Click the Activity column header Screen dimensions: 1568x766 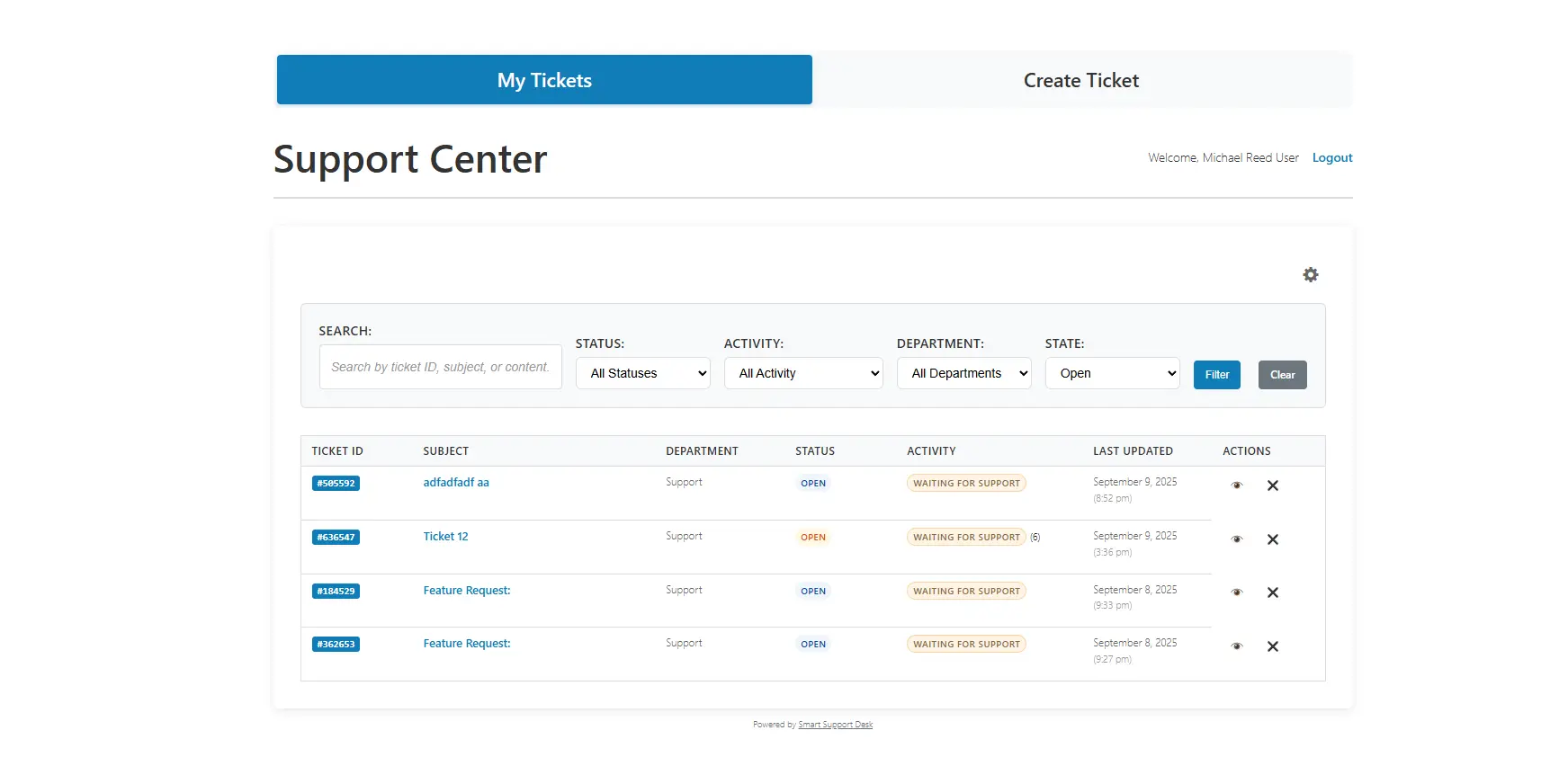click(931, 451)
